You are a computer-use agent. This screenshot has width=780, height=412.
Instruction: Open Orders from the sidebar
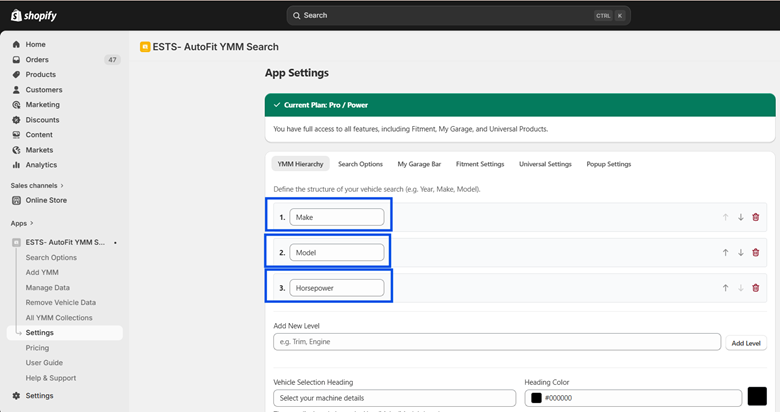pyautogui.click(x=37, y=60)
